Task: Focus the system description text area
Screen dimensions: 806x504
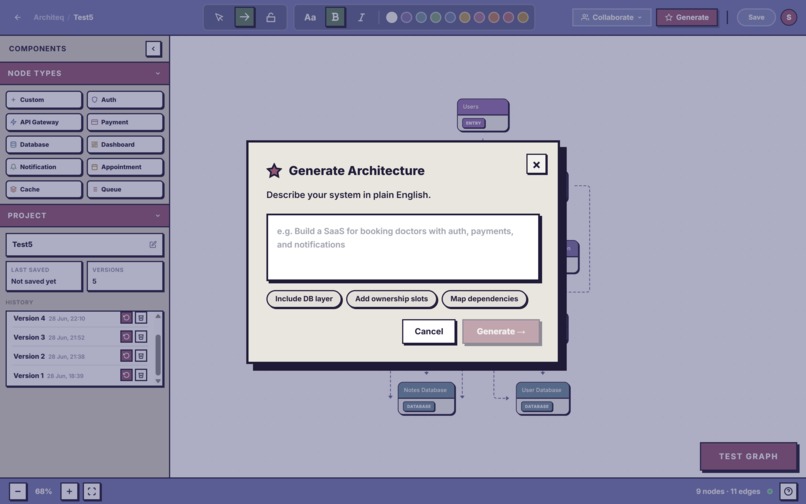Action: click(x=402, y=247)
